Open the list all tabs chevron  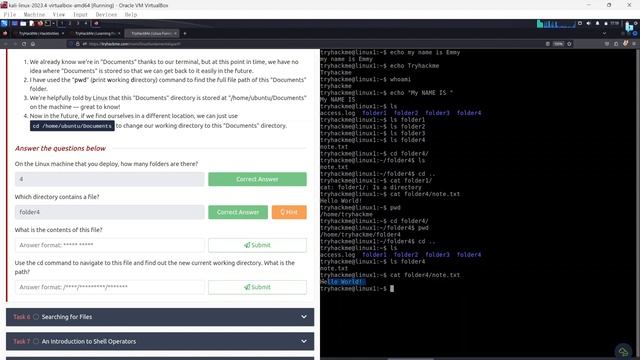pos(604,33)
